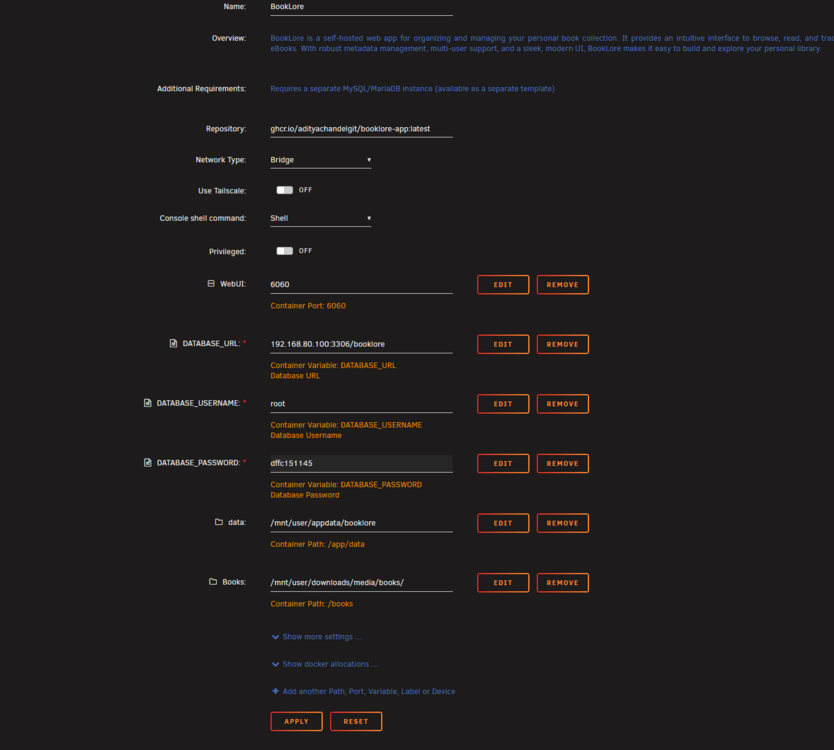Click the Apply button
This screenshot has width=834, height=750.
[x=296, y=721]
